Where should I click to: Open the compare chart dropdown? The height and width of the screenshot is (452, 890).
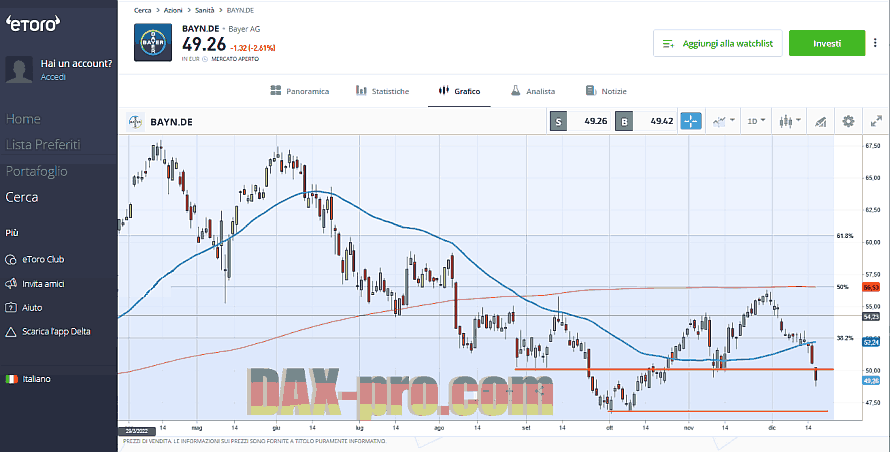tap(724, 121)
